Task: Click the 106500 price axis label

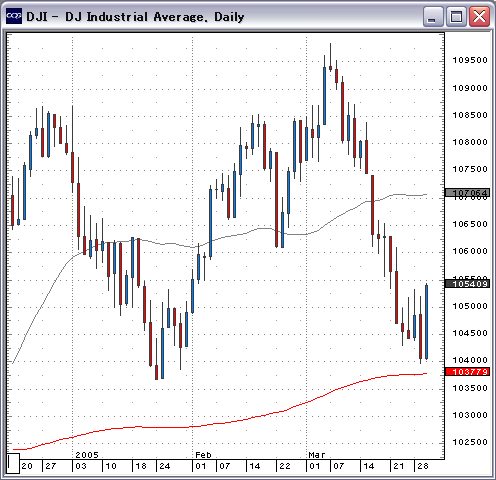Action: 470,224
